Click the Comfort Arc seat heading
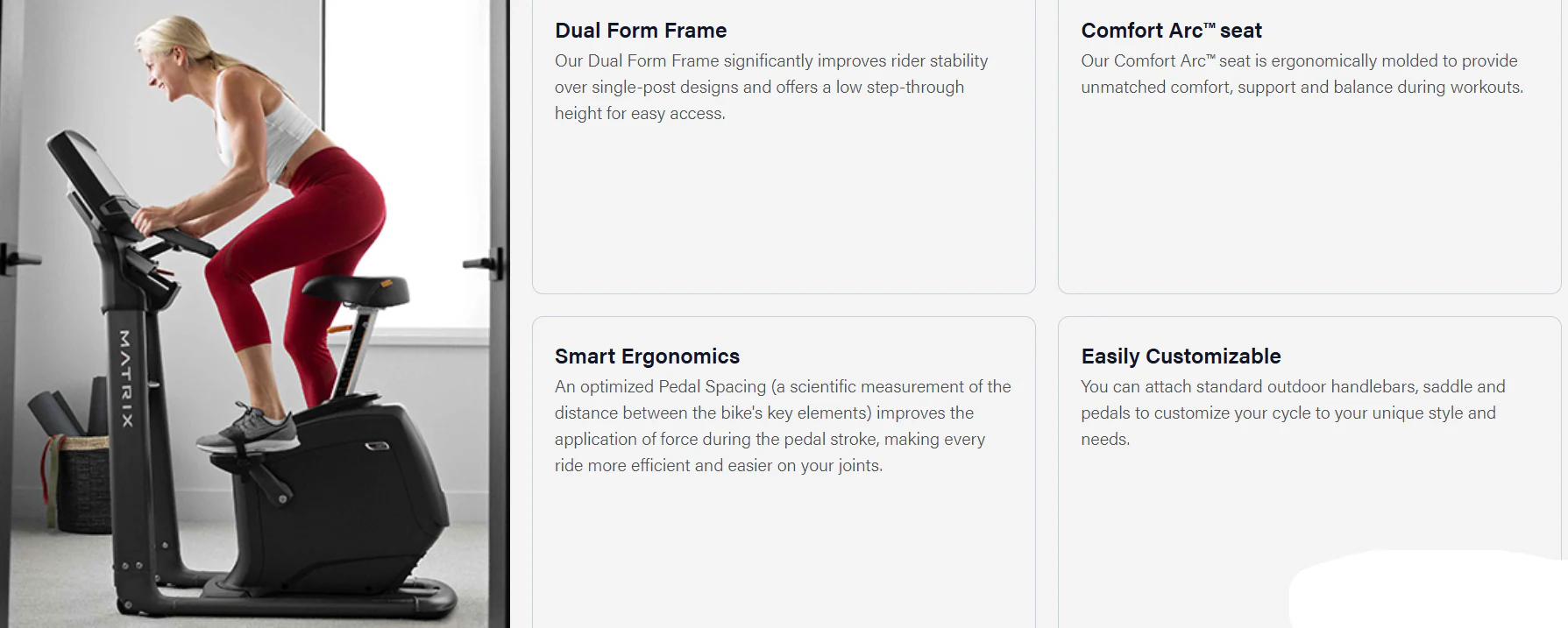 click(1171, 31)
